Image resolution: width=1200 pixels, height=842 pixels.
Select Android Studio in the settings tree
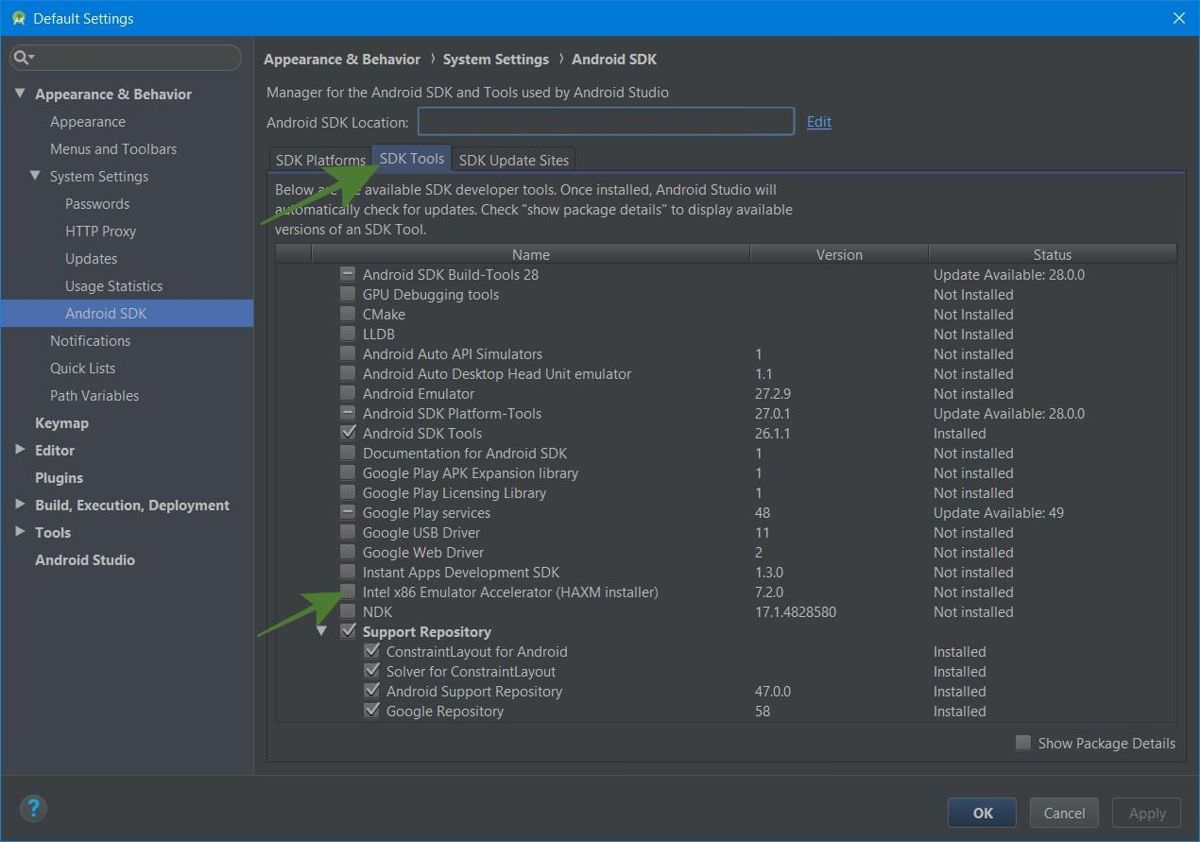(85, 560)
